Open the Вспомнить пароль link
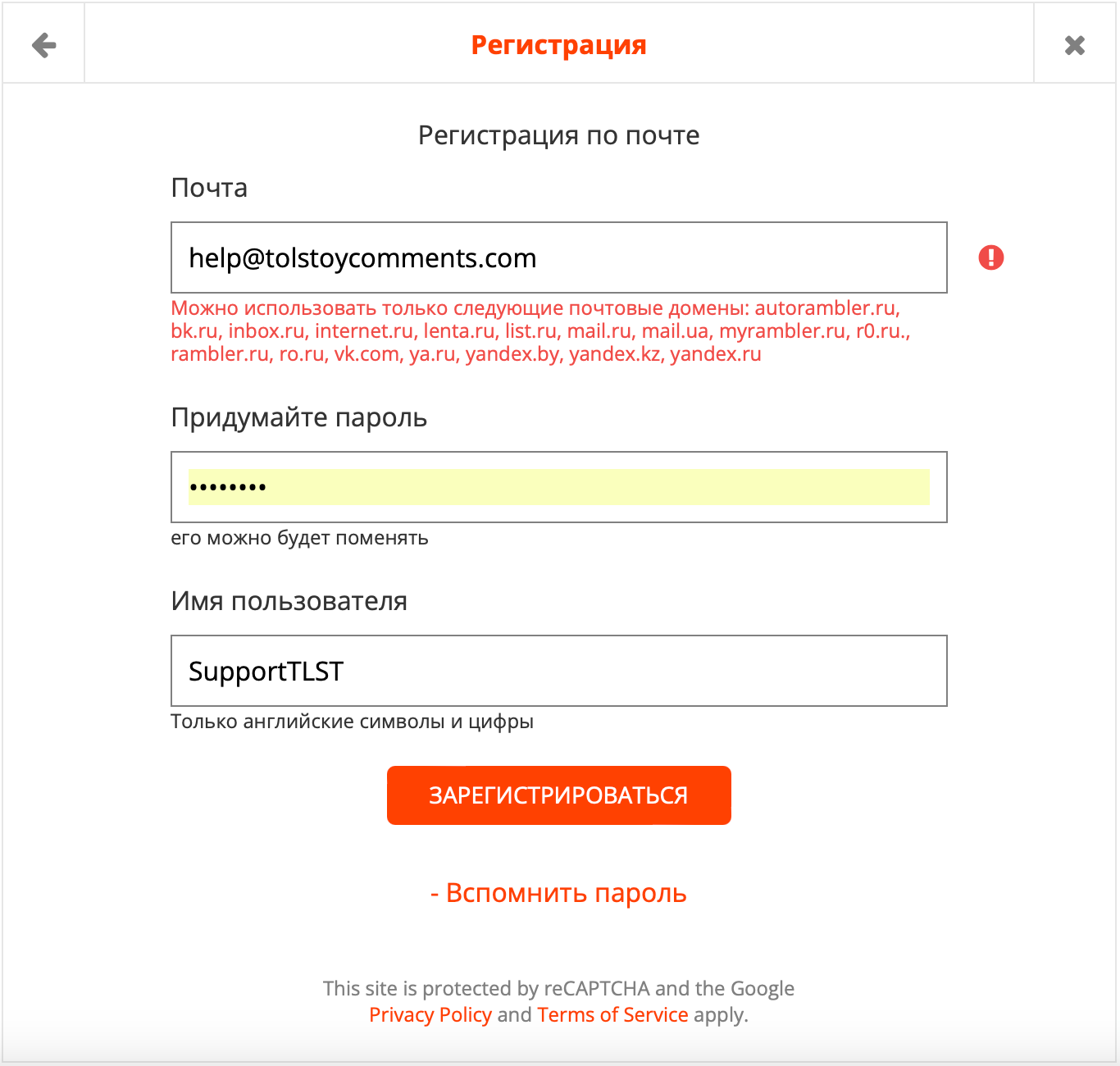 tap(559, 893)
